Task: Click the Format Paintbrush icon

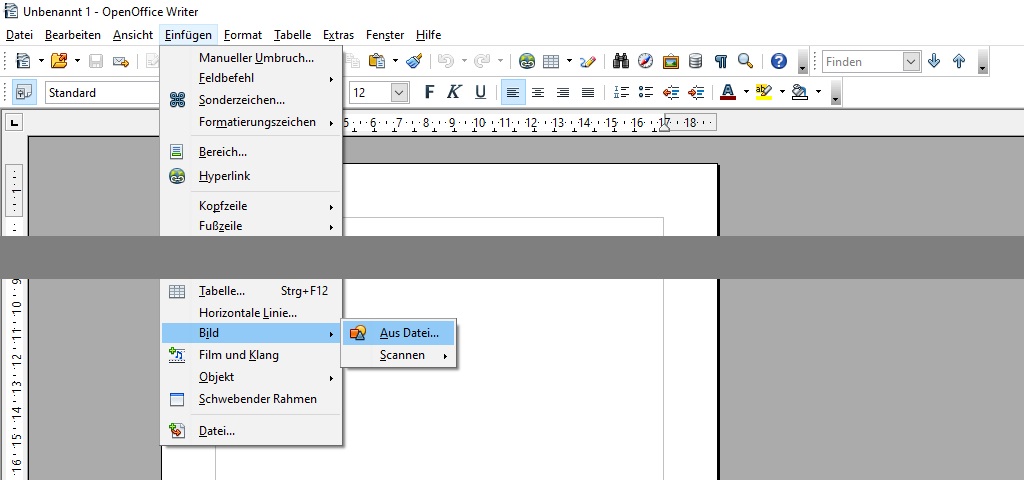Action: pos(415,61)
